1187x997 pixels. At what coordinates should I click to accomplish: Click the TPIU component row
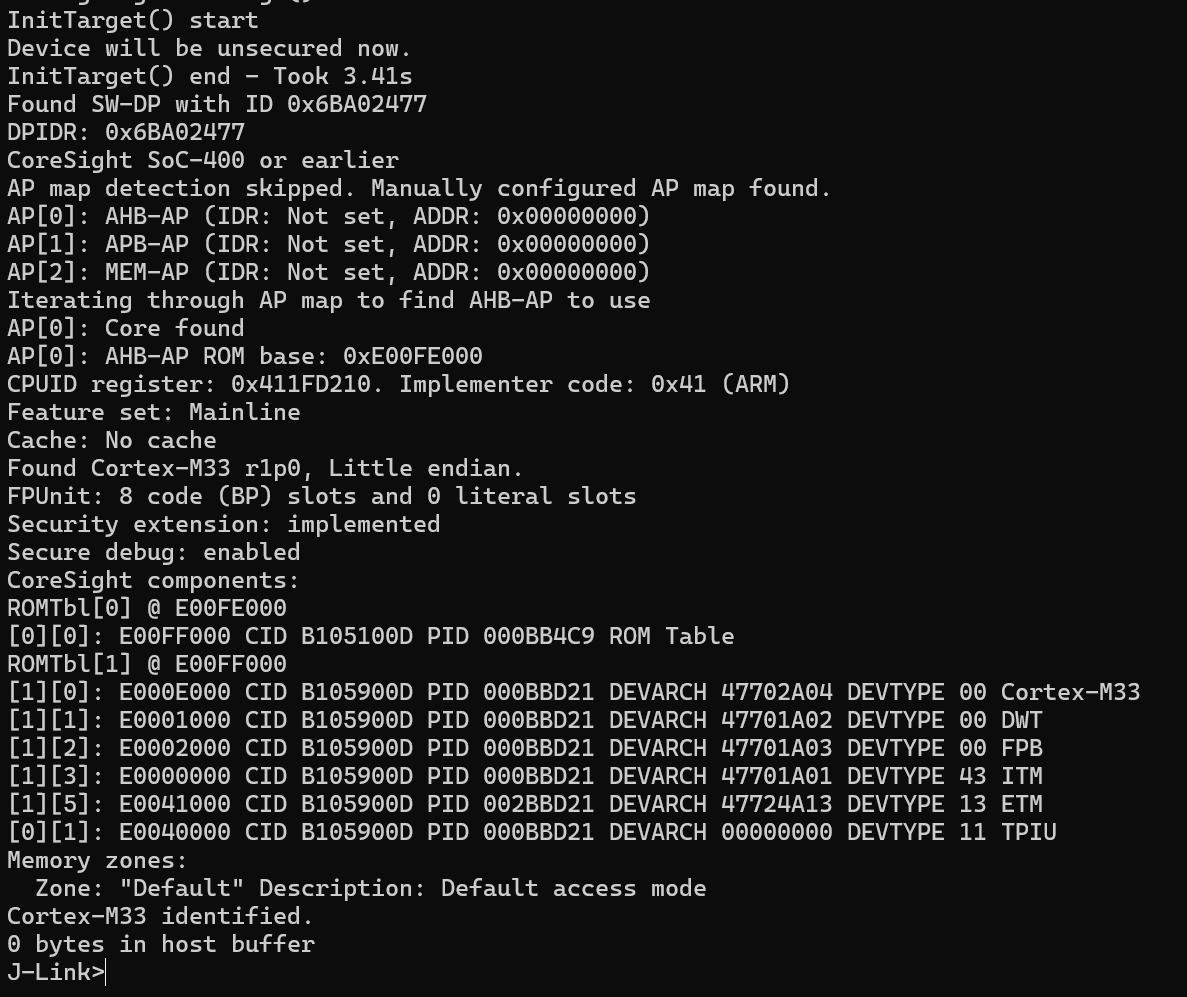tap(531, 832)
